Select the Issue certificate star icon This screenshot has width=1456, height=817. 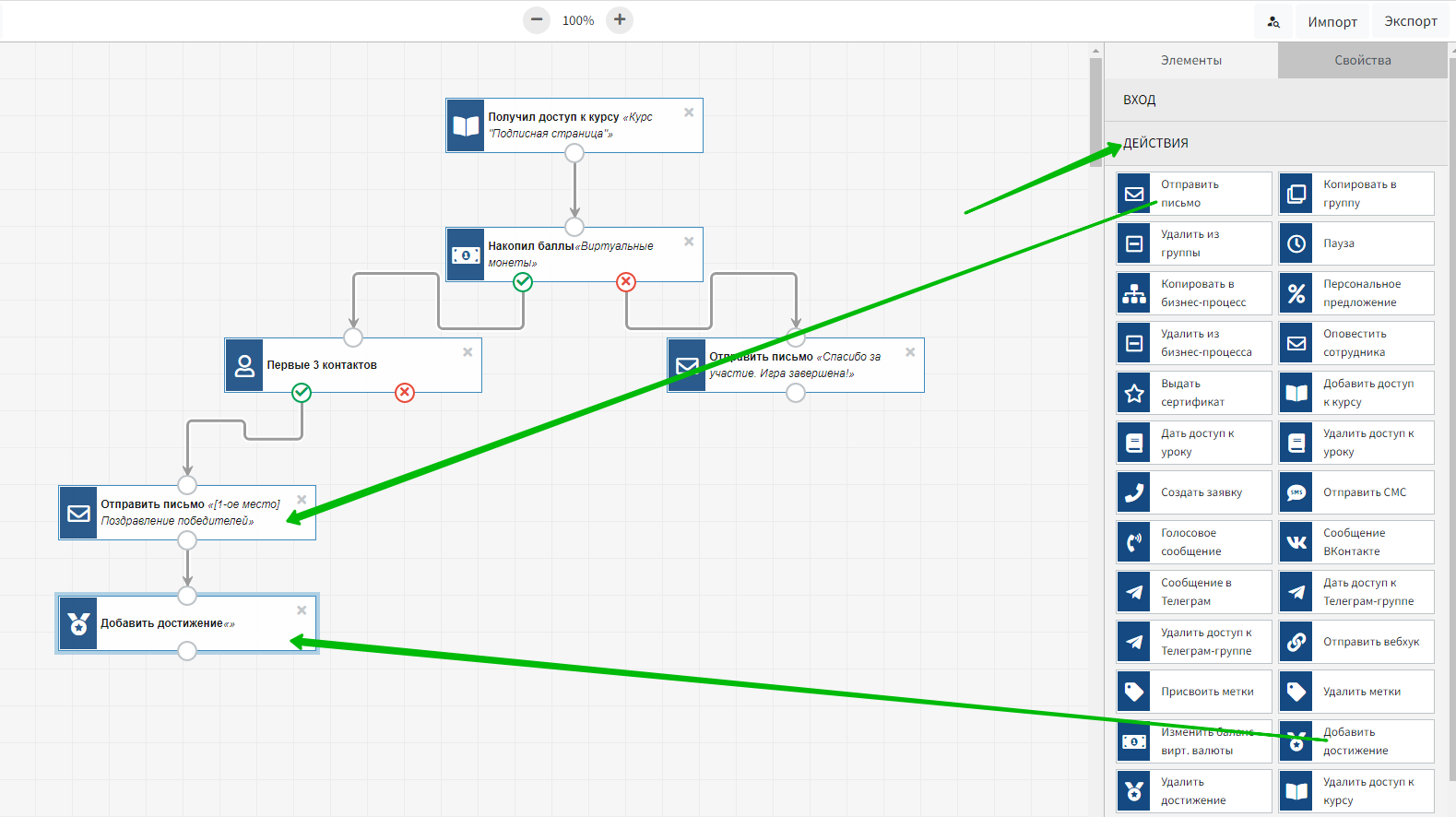[1134, 393]
